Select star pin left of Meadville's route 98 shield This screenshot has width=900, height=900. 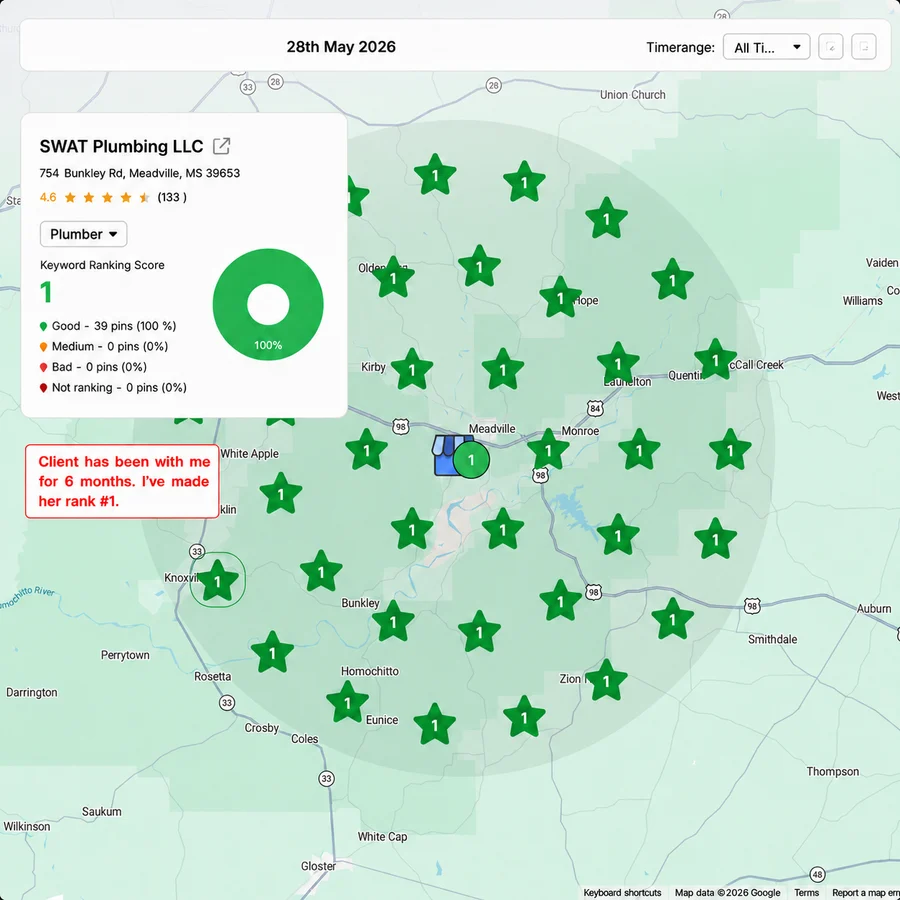[x=367, y=450]
